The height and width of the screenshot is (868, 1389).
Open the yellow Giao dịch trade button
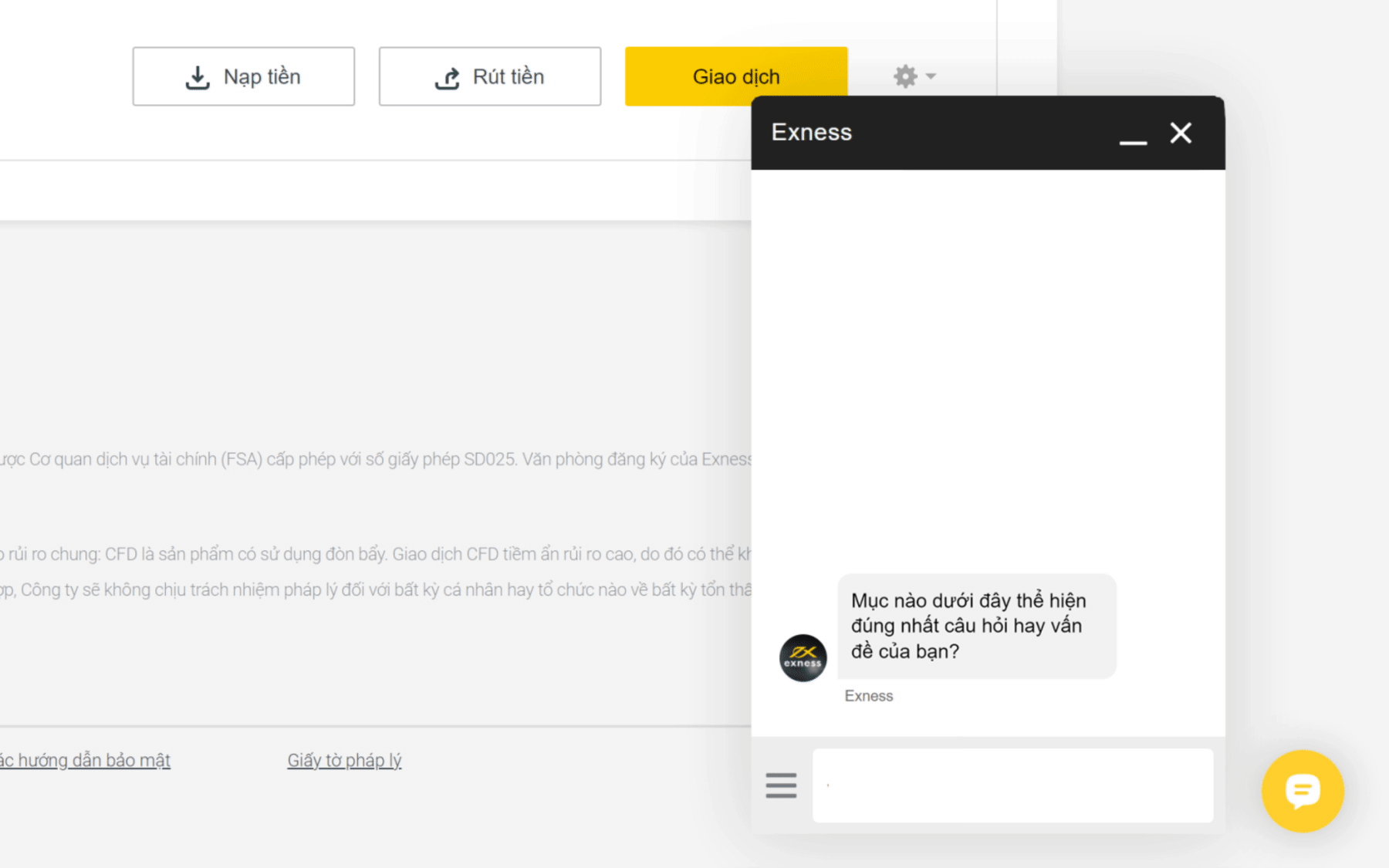tap(736, 76)
